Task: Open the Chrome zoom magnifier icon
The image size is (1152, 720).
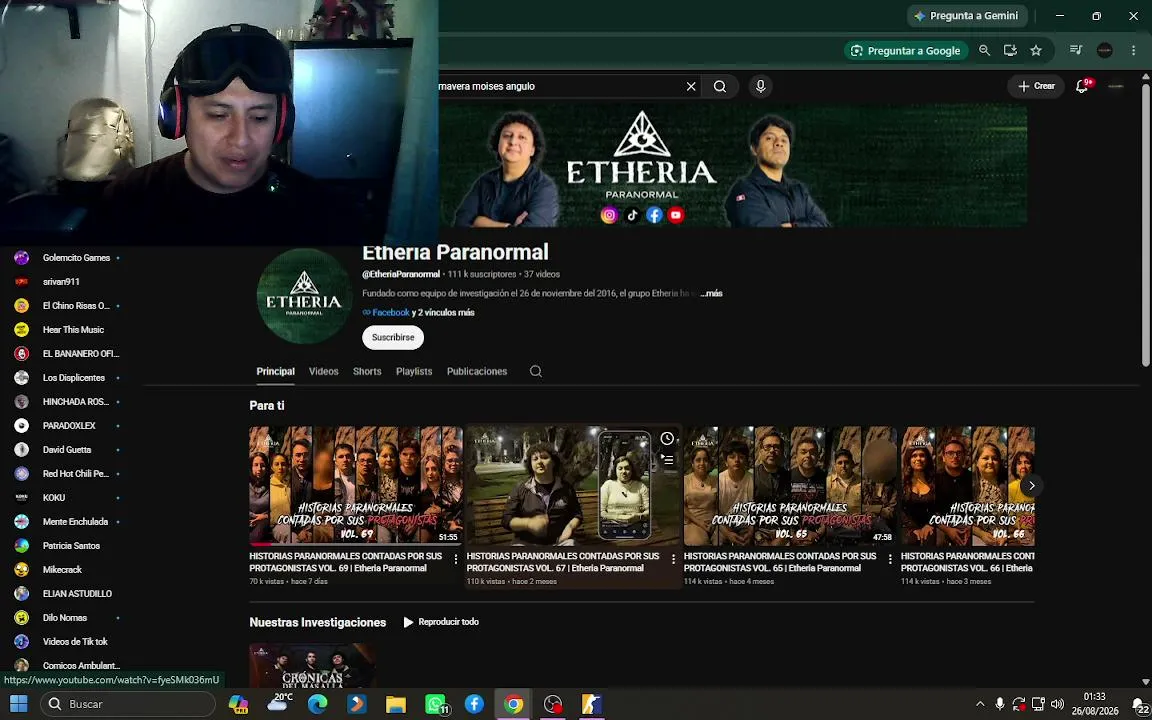Action: pos(984,51)
